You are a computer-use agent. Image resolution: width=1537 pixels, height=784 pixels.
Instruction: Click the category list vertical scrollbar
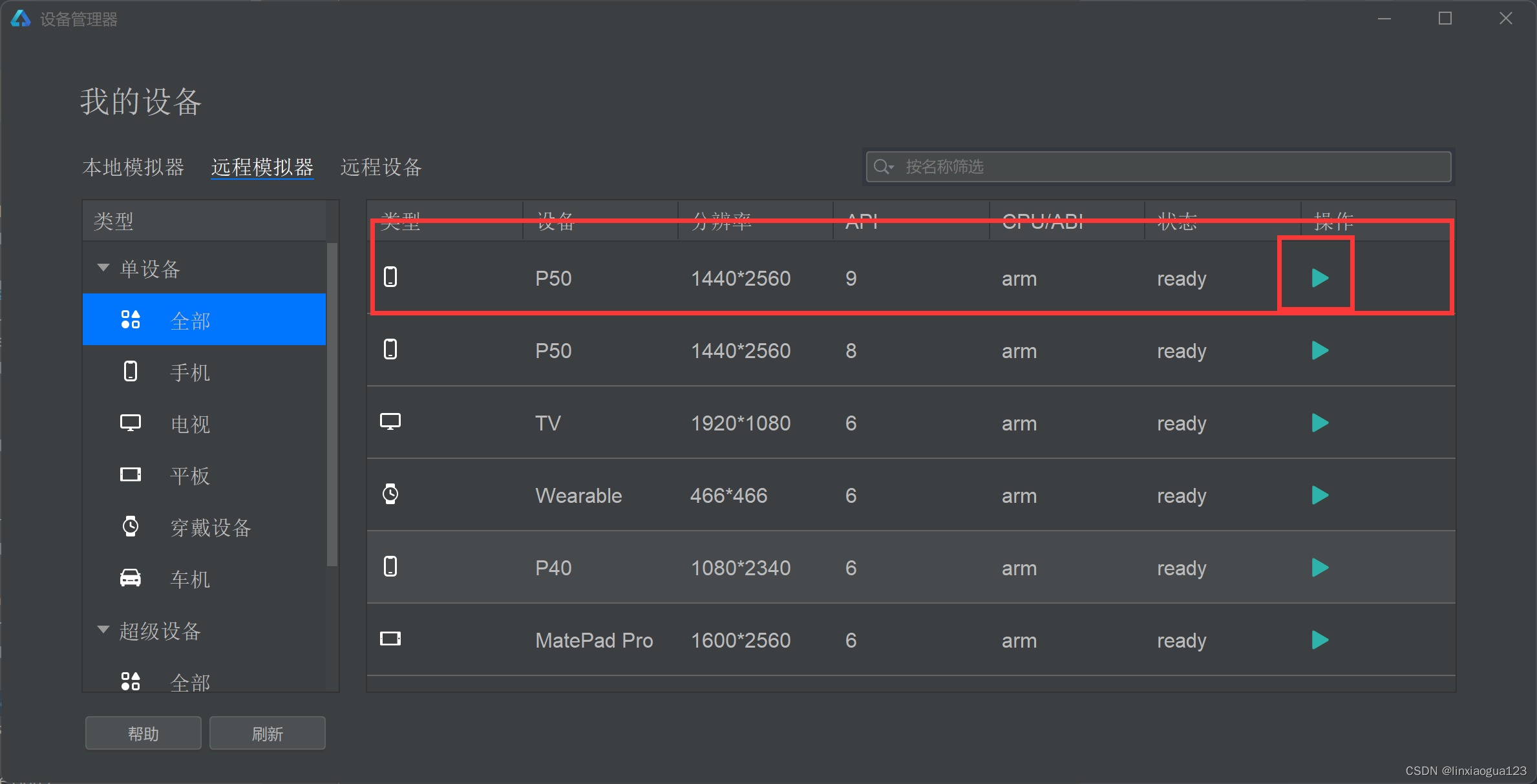(332, 405)
